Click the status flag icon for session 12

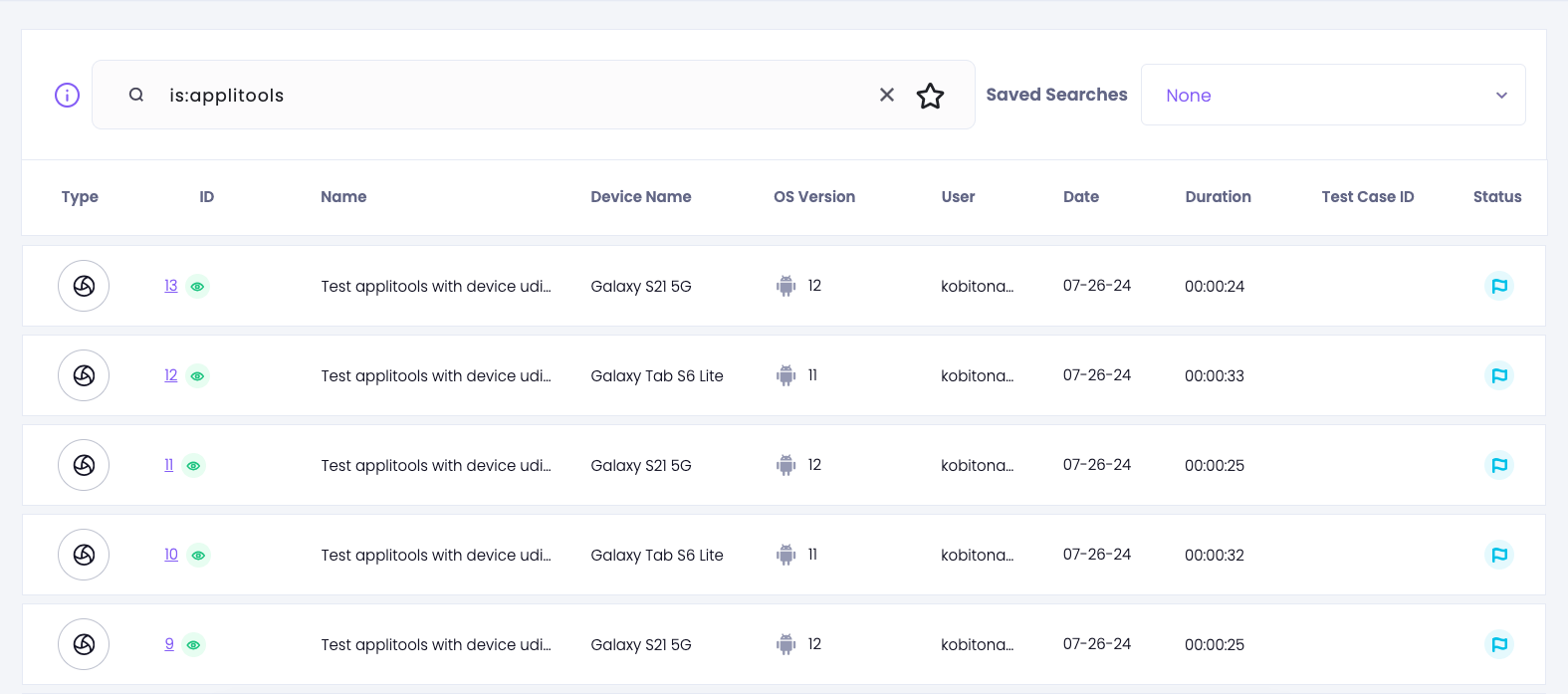pyautogui.click(x=1499, y=375)
